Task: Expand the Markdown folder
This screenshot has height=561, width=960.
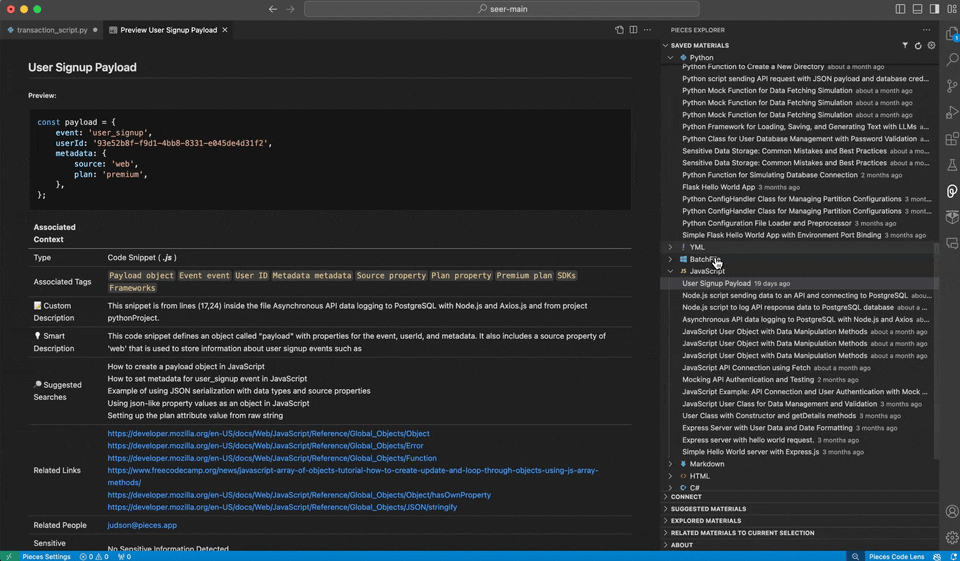Action: coord(670,464)
